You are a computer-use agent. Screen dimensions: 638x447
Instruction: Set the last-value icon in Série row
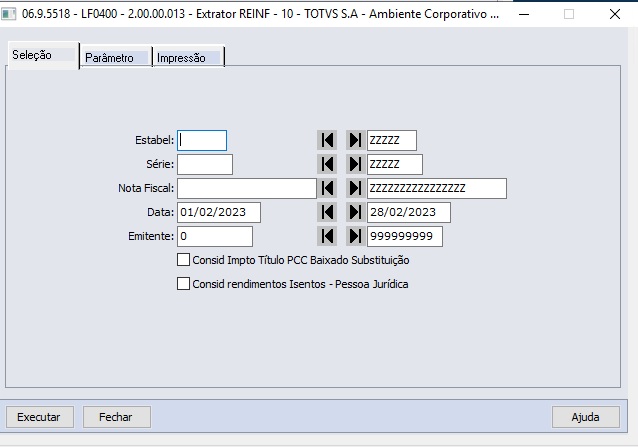pos(356,164)
